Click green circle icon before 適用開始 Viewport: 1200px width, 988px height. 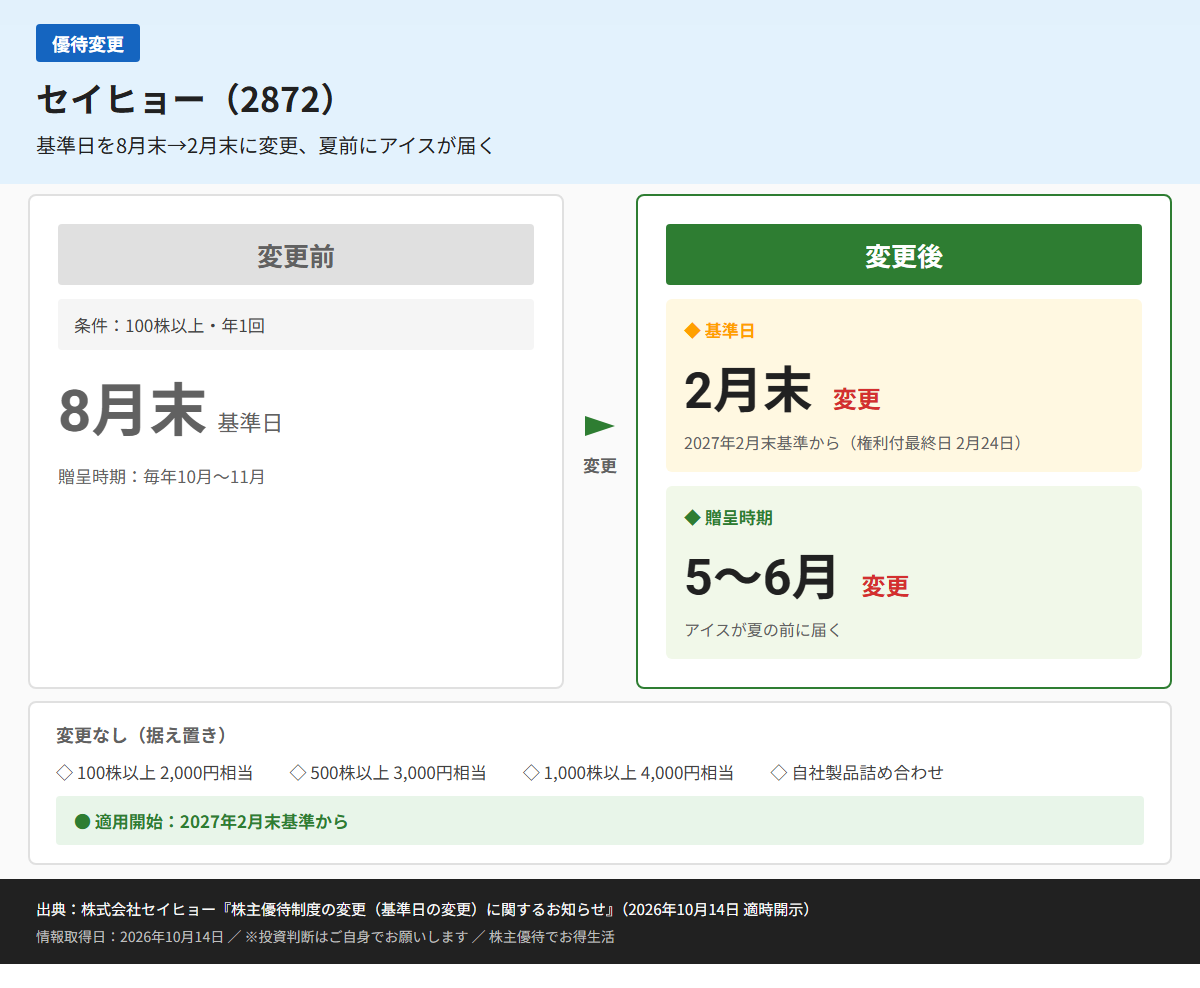pos(82,822)
